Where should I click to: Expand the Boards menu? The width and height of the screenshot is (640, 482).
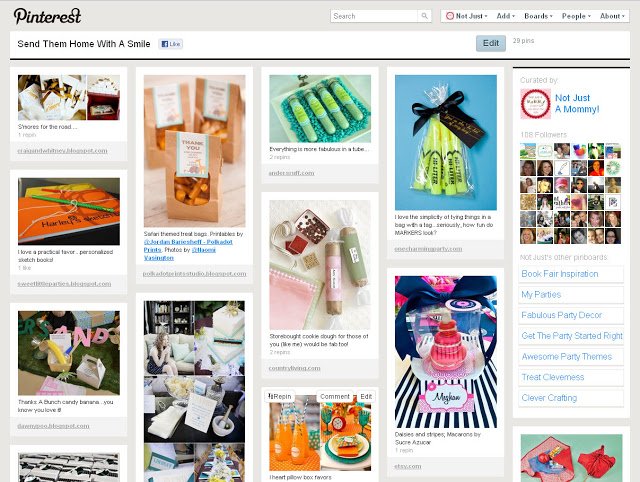538,16
